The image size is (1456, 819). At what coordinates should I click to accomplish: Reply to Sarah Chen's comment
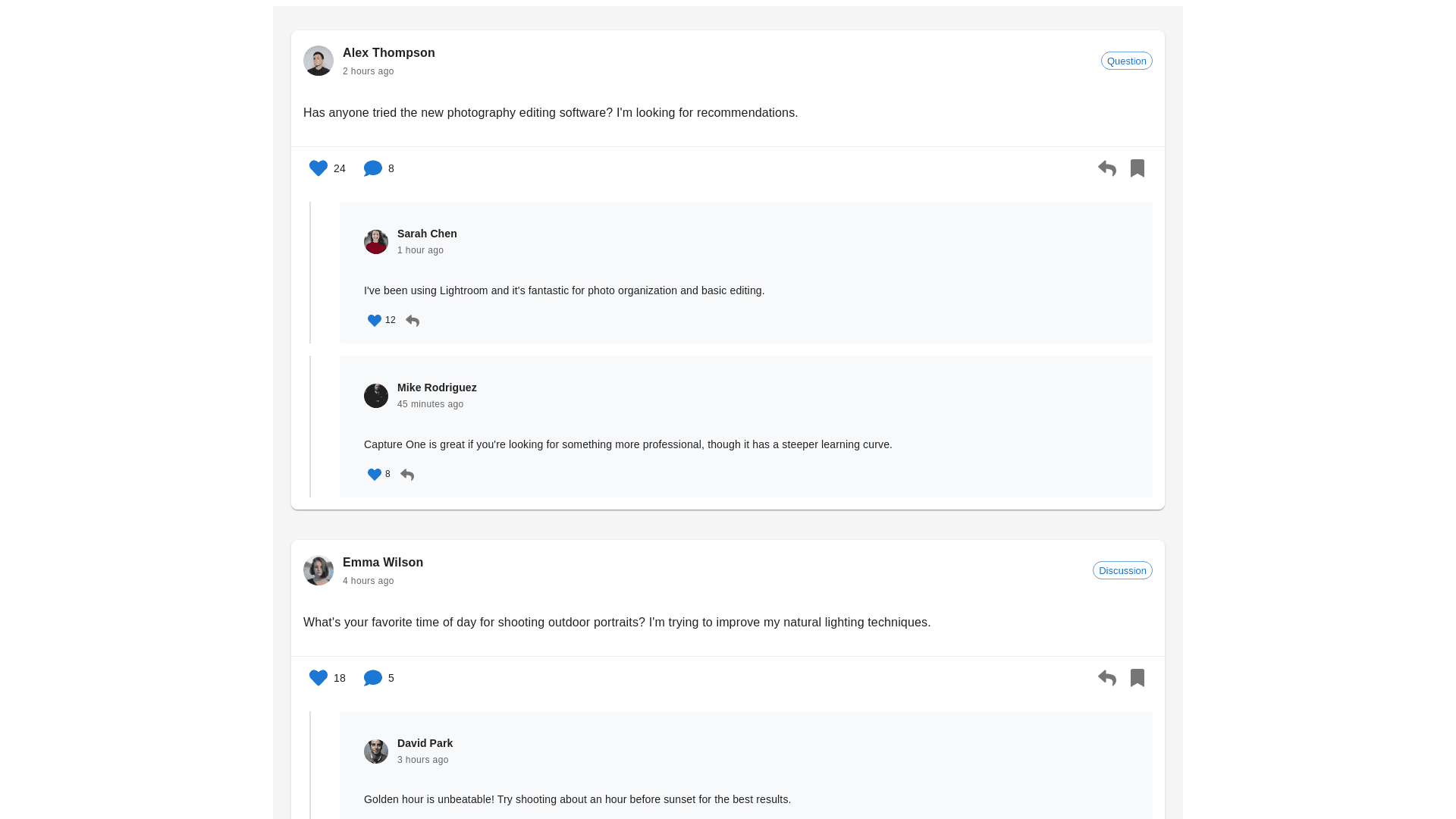click(x=413, y=321)
